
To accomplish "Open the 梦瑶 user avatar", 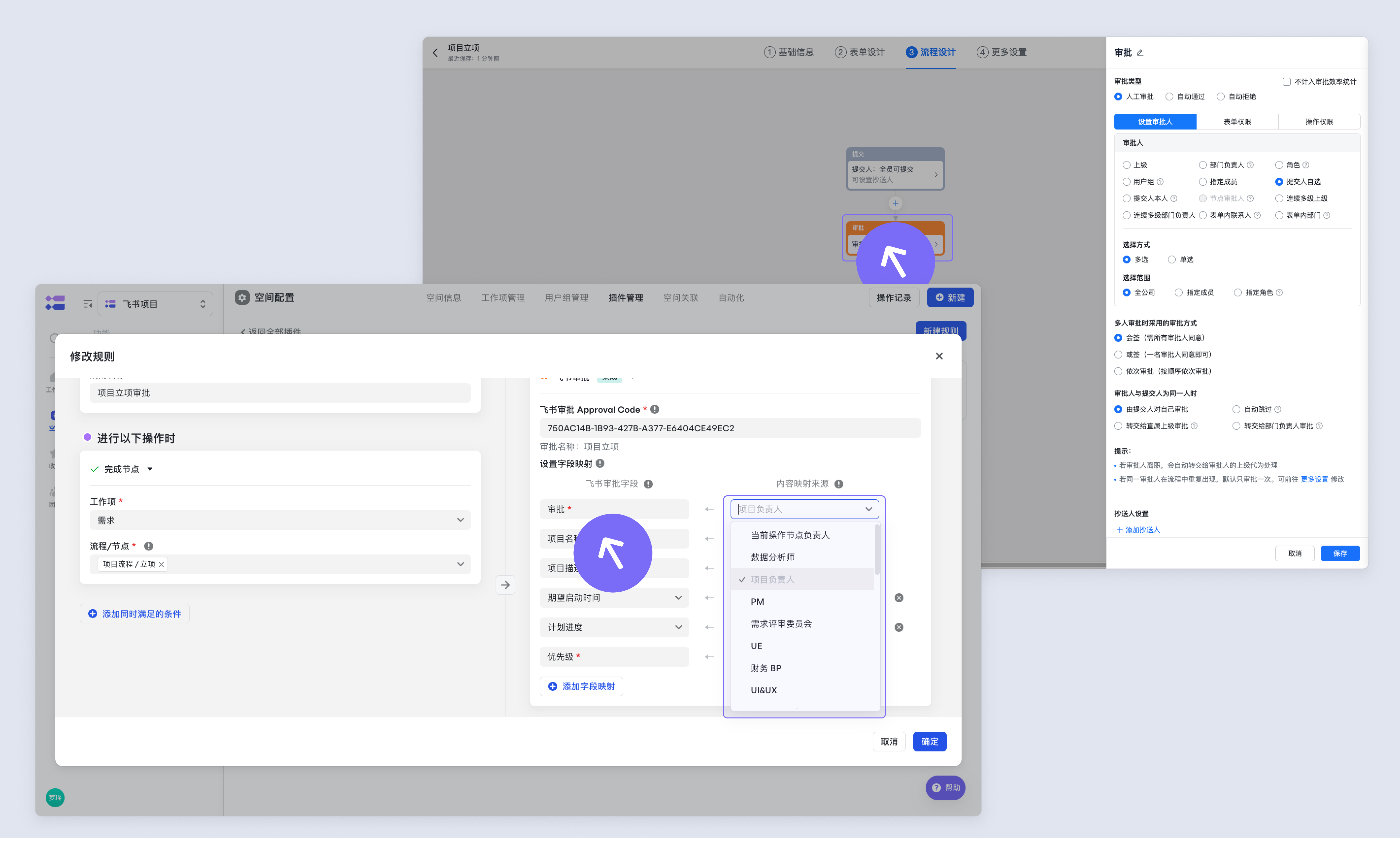I will pyautogui.click(x=55, y=797).
